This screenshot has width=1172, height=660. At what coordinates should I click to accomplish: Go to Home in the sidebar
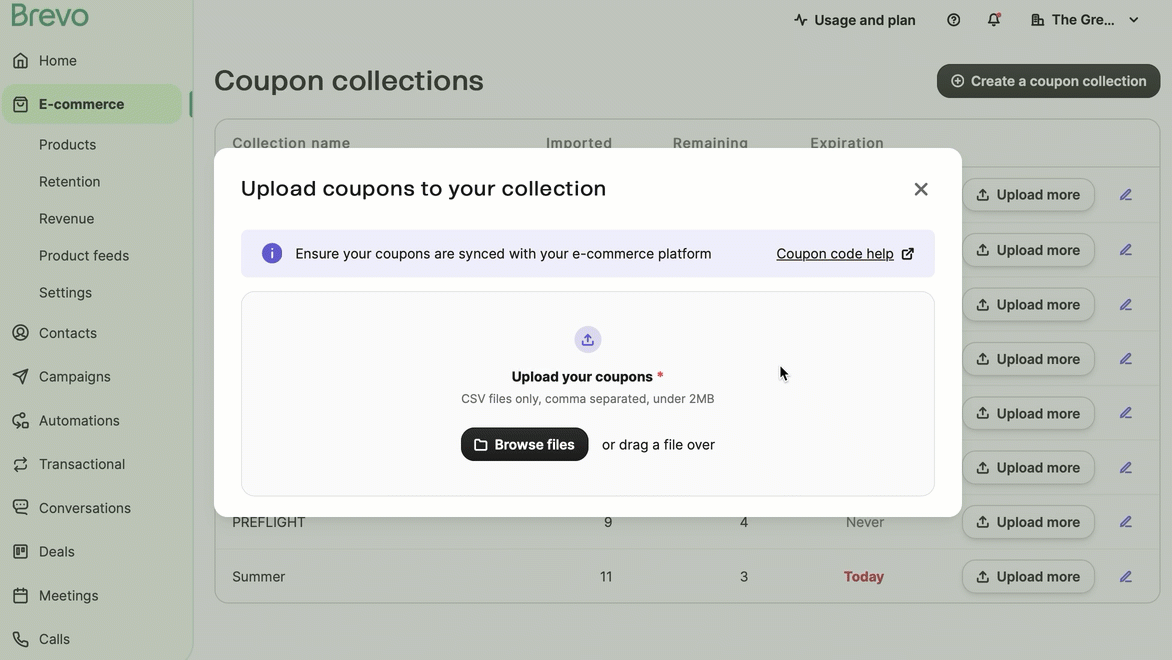pyautogui.click(x=58, y=61)
